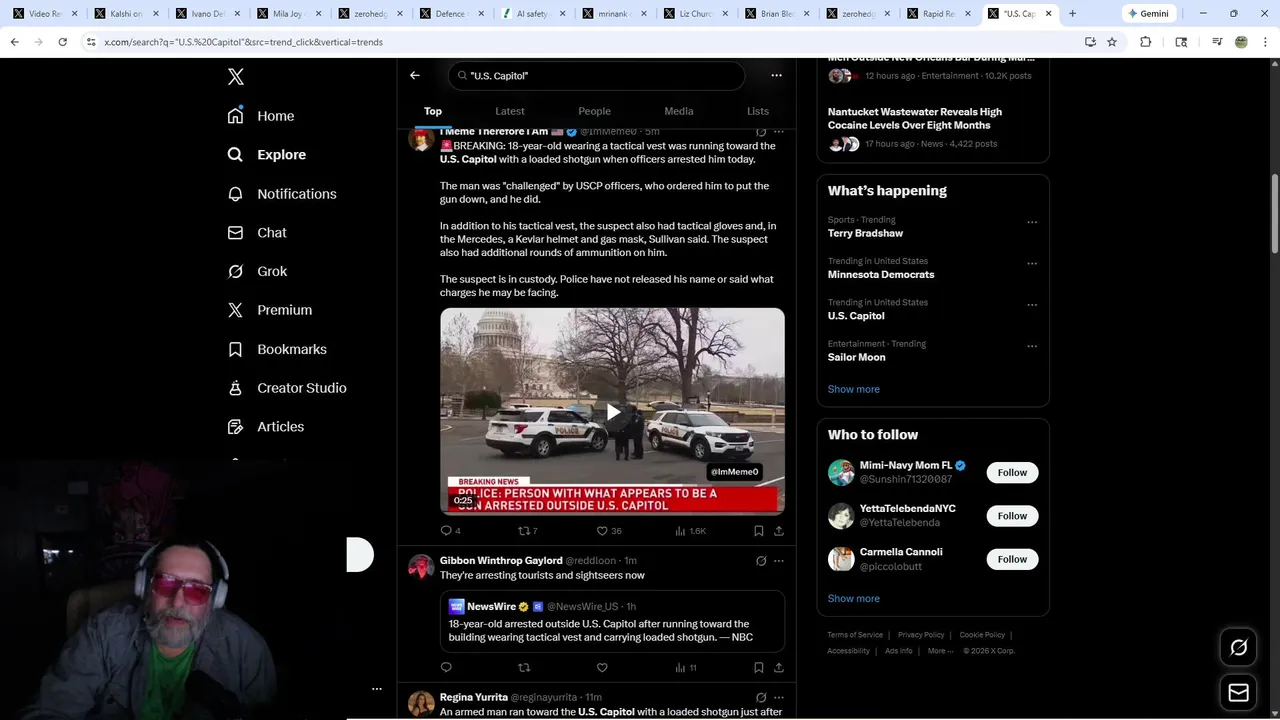1280x720 pixels.
Task: Open Chrome three-dot menu
Action: (1264, 42)
